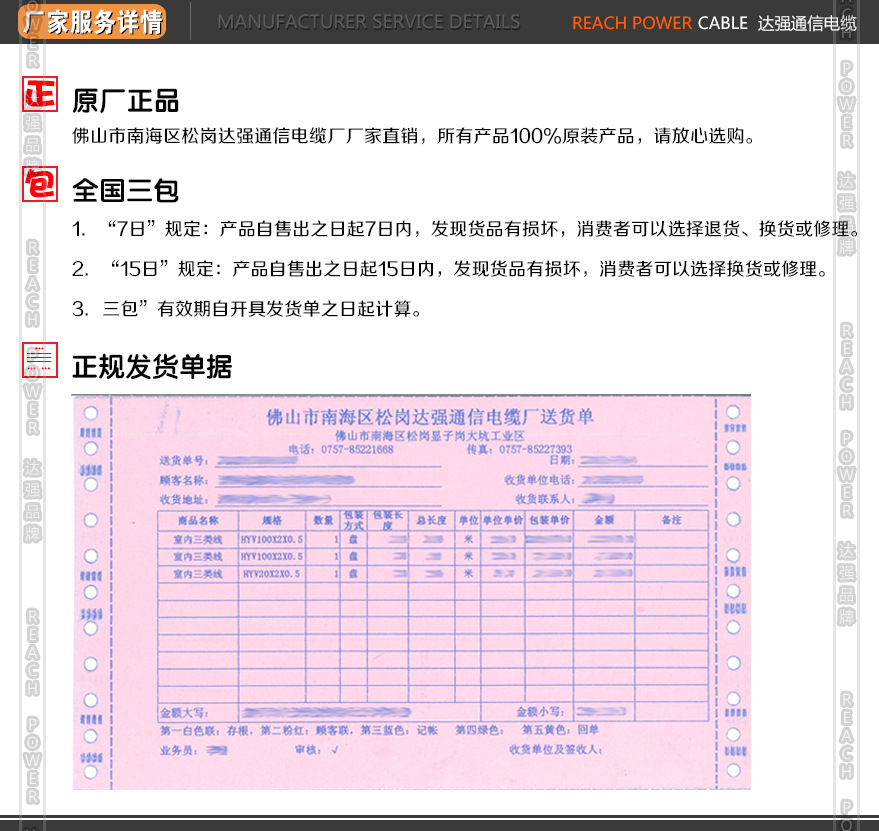Click the sentence about 100%原装产品
This screenshot has width=879, height=831.
414,136
